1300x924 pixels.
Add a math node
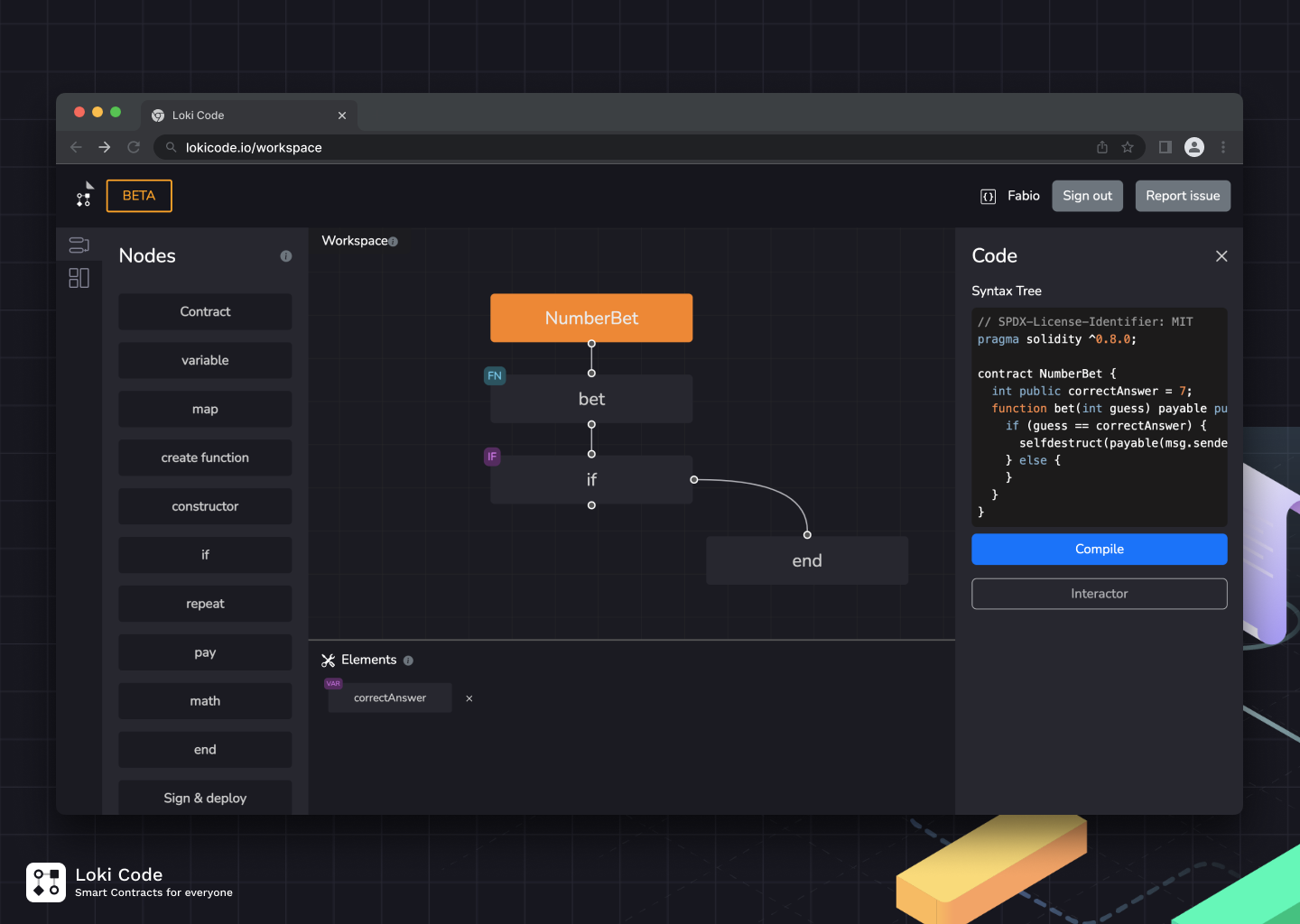205,701
